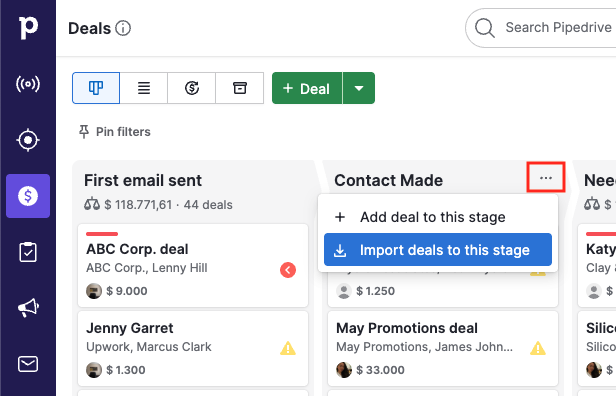Screen dimensions: 616x396
Task: Switch to pipeline kanban view
Action: pos(96,88)
